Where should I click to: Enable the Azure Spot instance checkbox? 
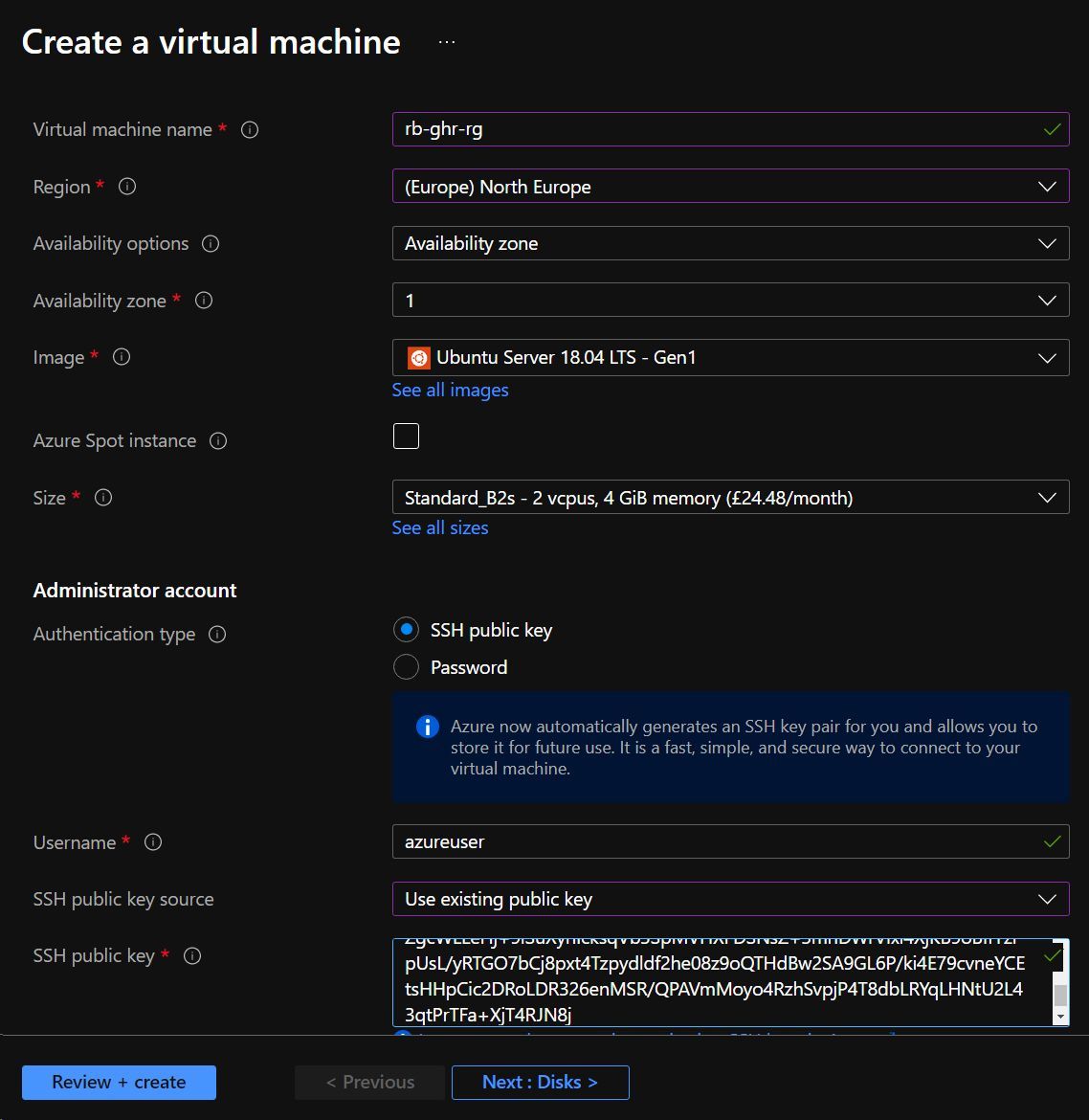coord(406,436)
